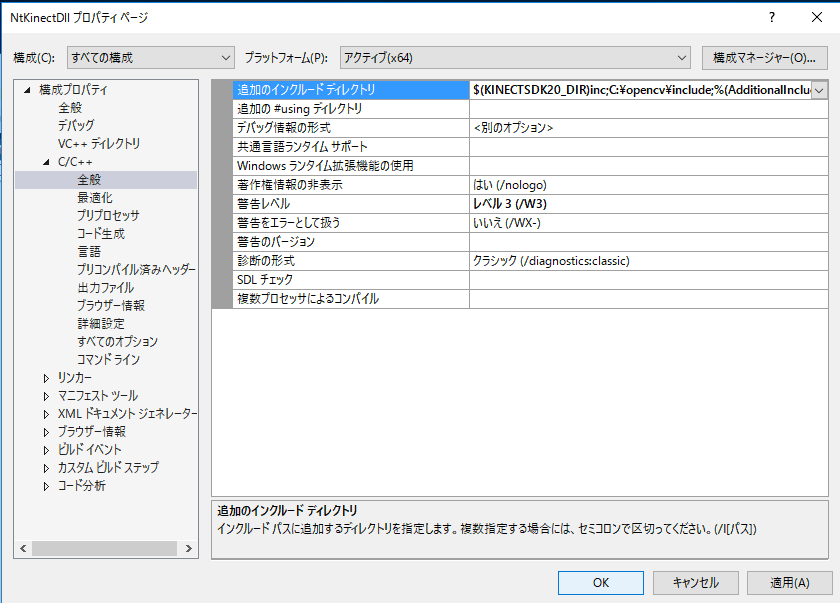Click the 構成マネージャー button
This screenshot has width=840, height=603.
(x=765, y=57)
